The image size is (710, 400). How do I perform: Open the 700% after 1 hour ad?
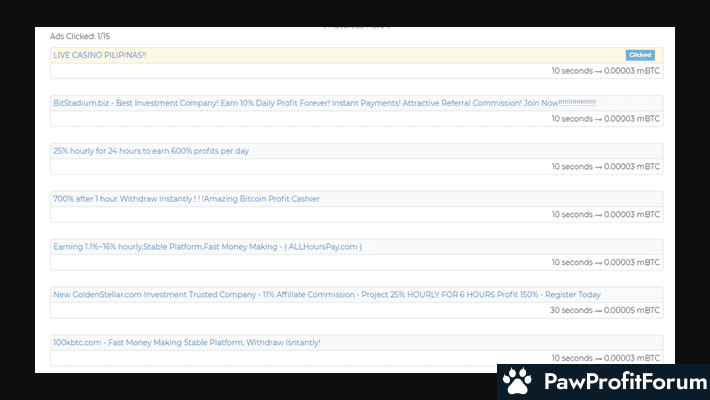pos(186,199)
